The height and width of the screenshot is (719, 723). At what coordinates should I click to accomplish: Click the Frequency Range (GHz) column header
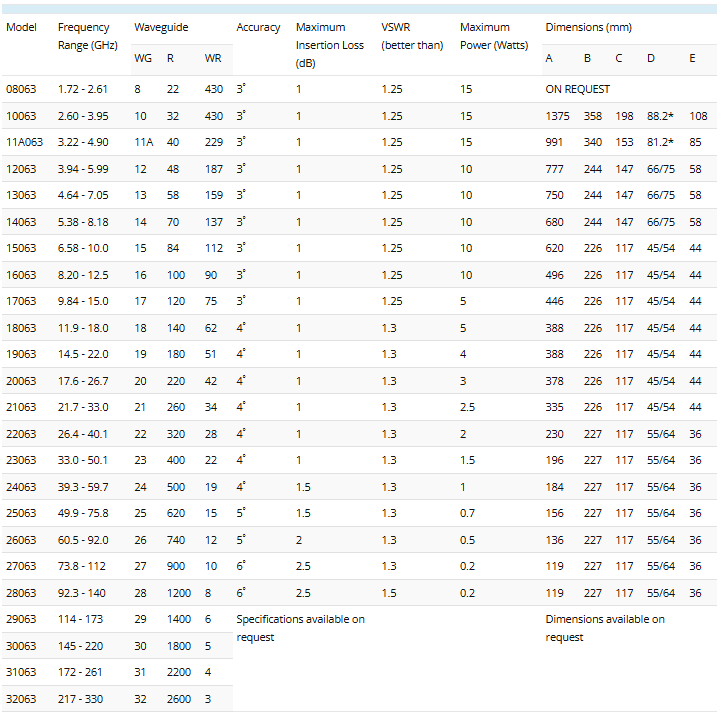pyautogui.click(x=84, y=37)
